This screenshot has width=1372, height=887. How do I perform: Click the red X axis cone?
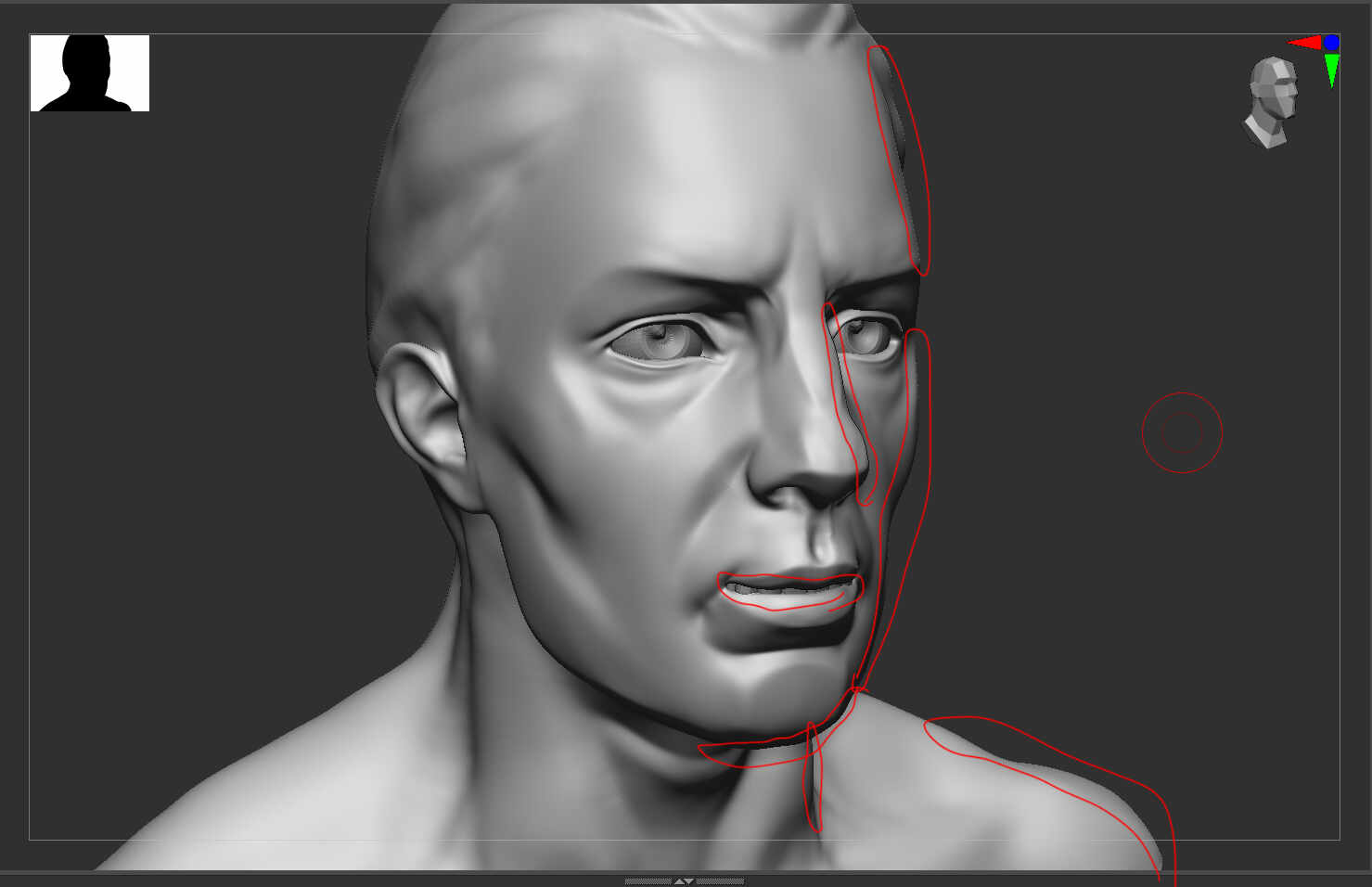tap(1304, 43)
